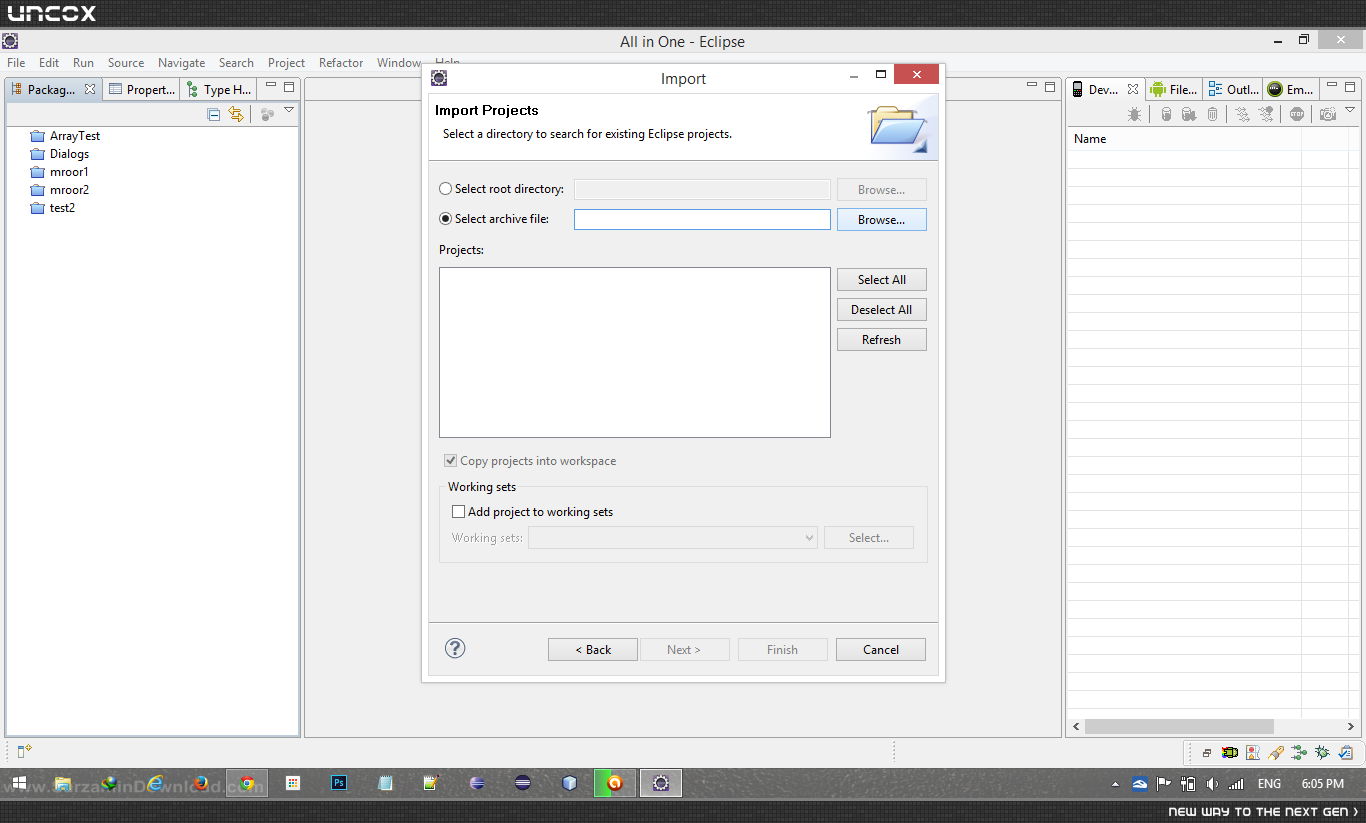Open Firefox from the taskbar
Viewport: 1366px width, 823px height.
[x=201, y=783]
